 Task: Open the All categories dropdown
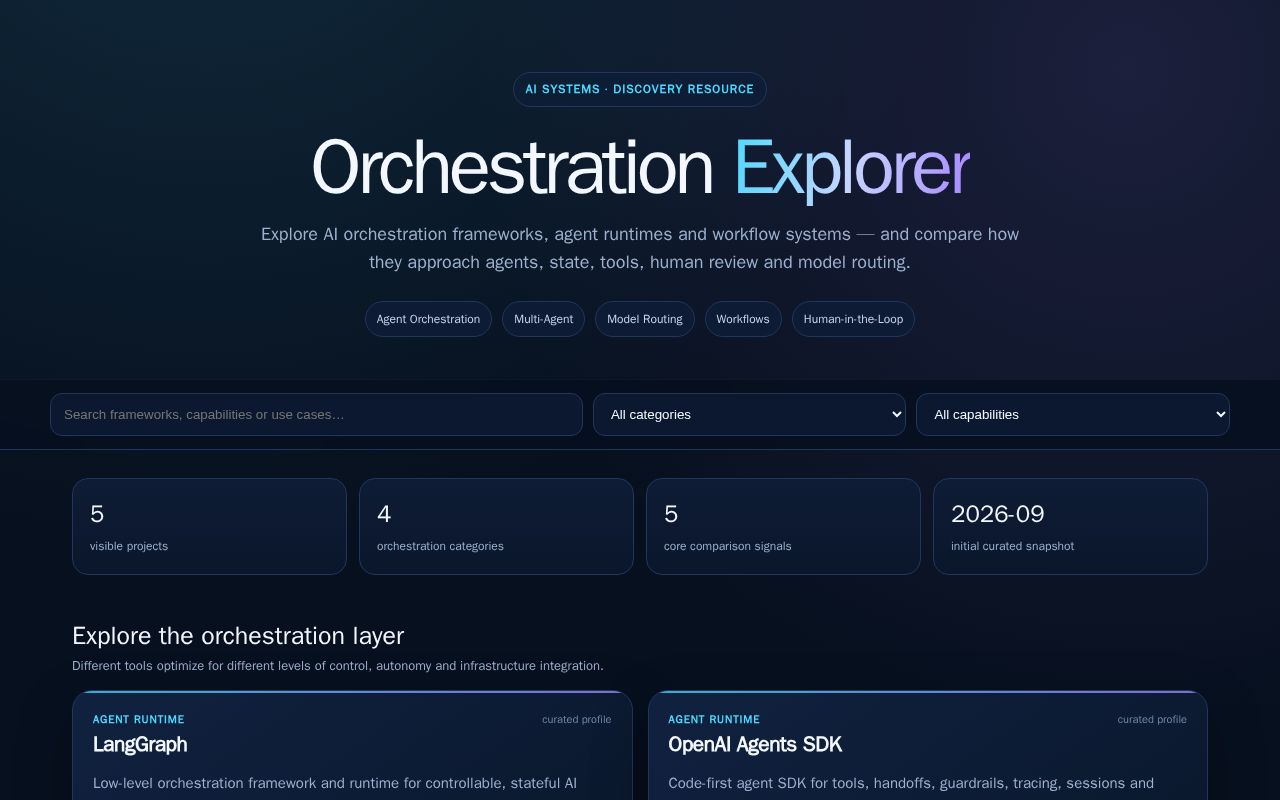(x=749, y=414)
